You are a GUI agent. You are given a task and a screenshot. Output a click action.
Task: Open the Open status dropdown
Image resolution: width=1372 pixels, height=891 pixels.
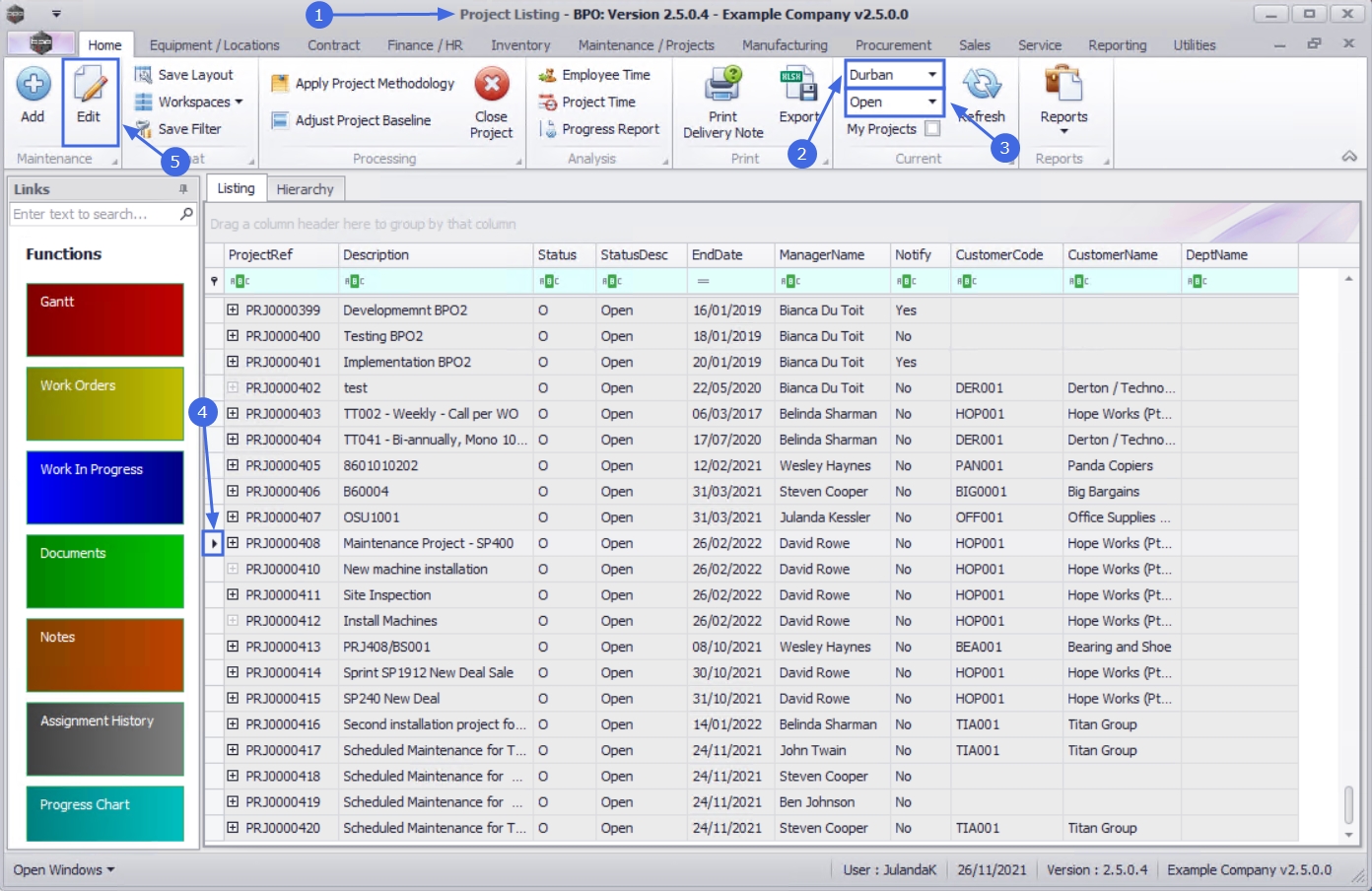931,103
